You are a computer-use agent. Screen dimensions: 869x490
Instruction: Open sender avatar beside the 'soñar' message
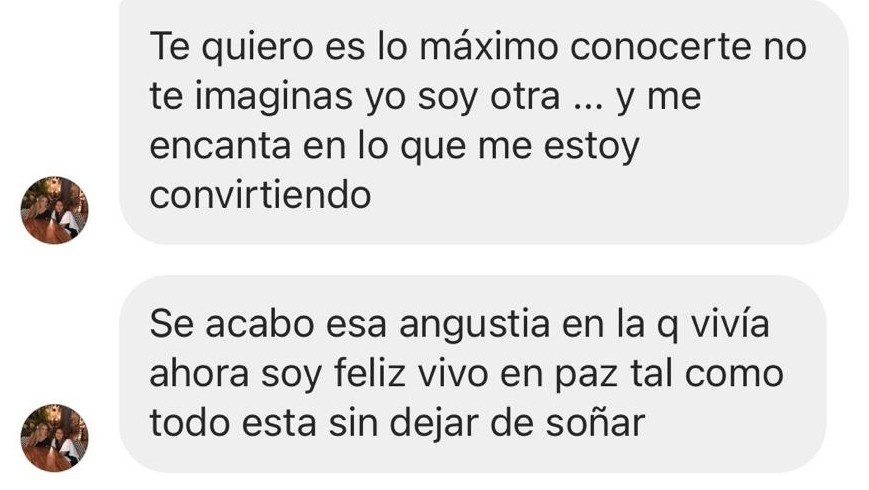(54, 438)
